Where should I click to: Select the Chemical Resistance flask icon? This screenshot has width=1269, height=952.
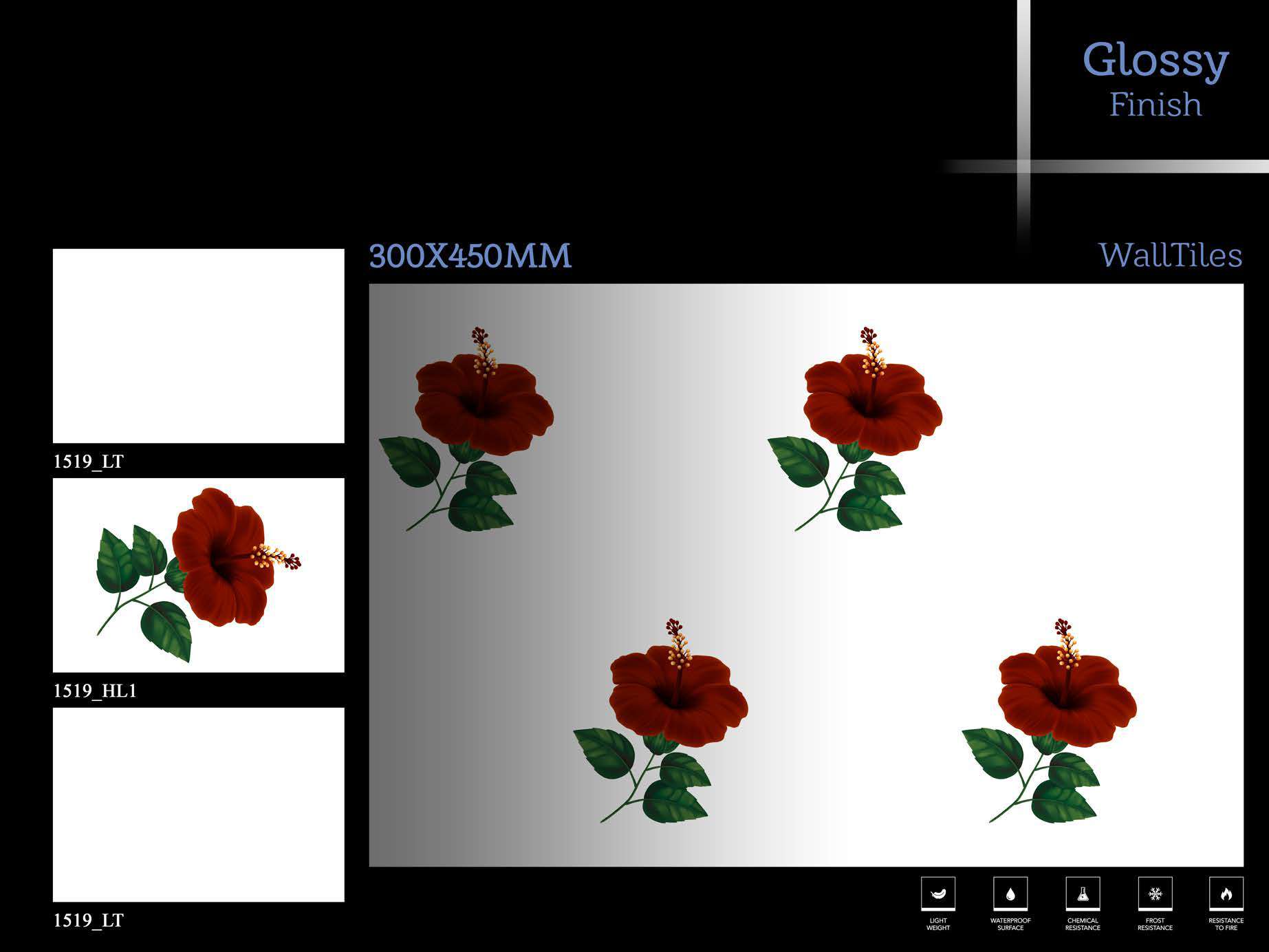(1083, 894)
